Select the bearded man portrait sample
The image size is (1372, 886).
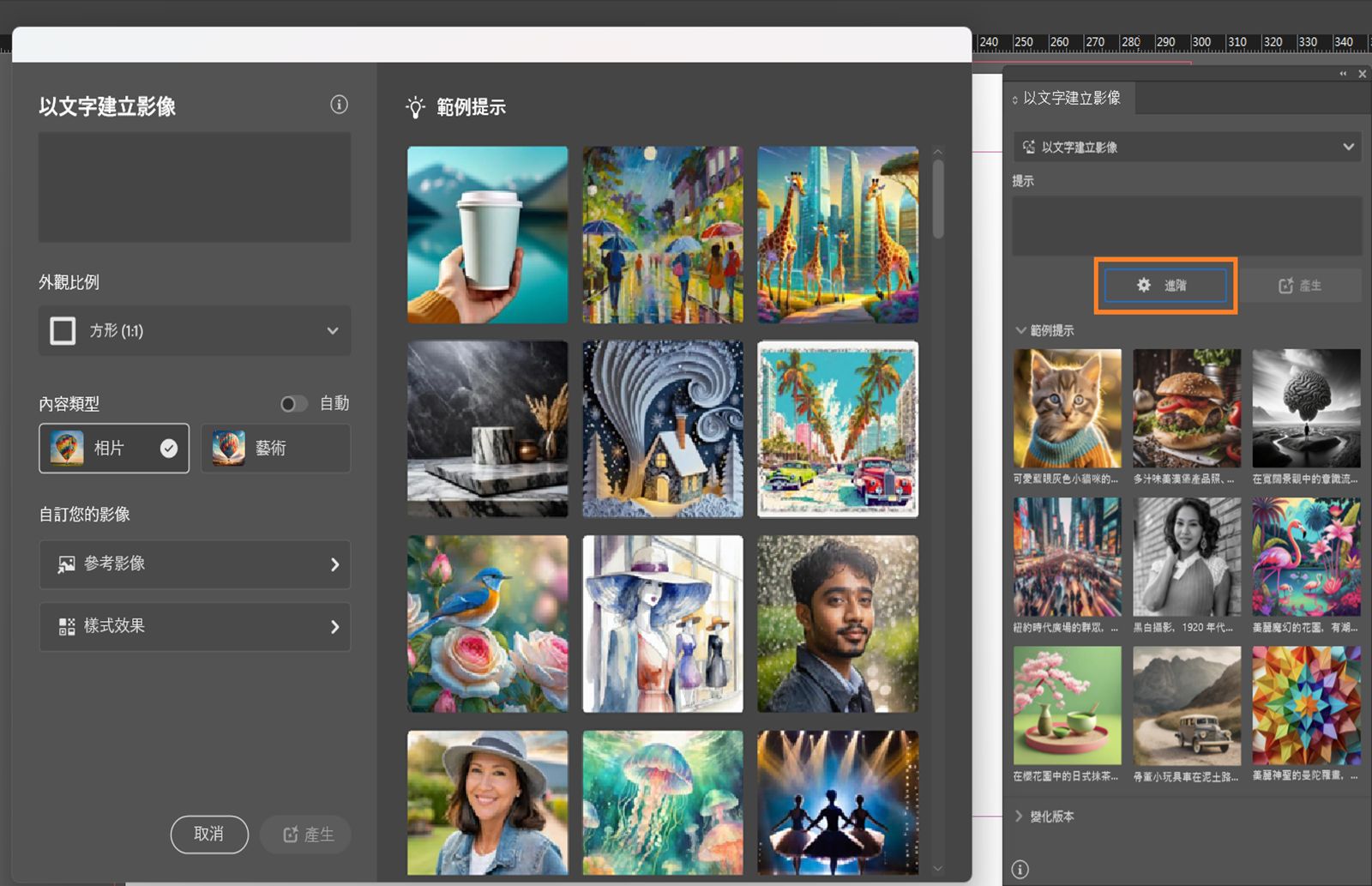click(x=838, y=624)
